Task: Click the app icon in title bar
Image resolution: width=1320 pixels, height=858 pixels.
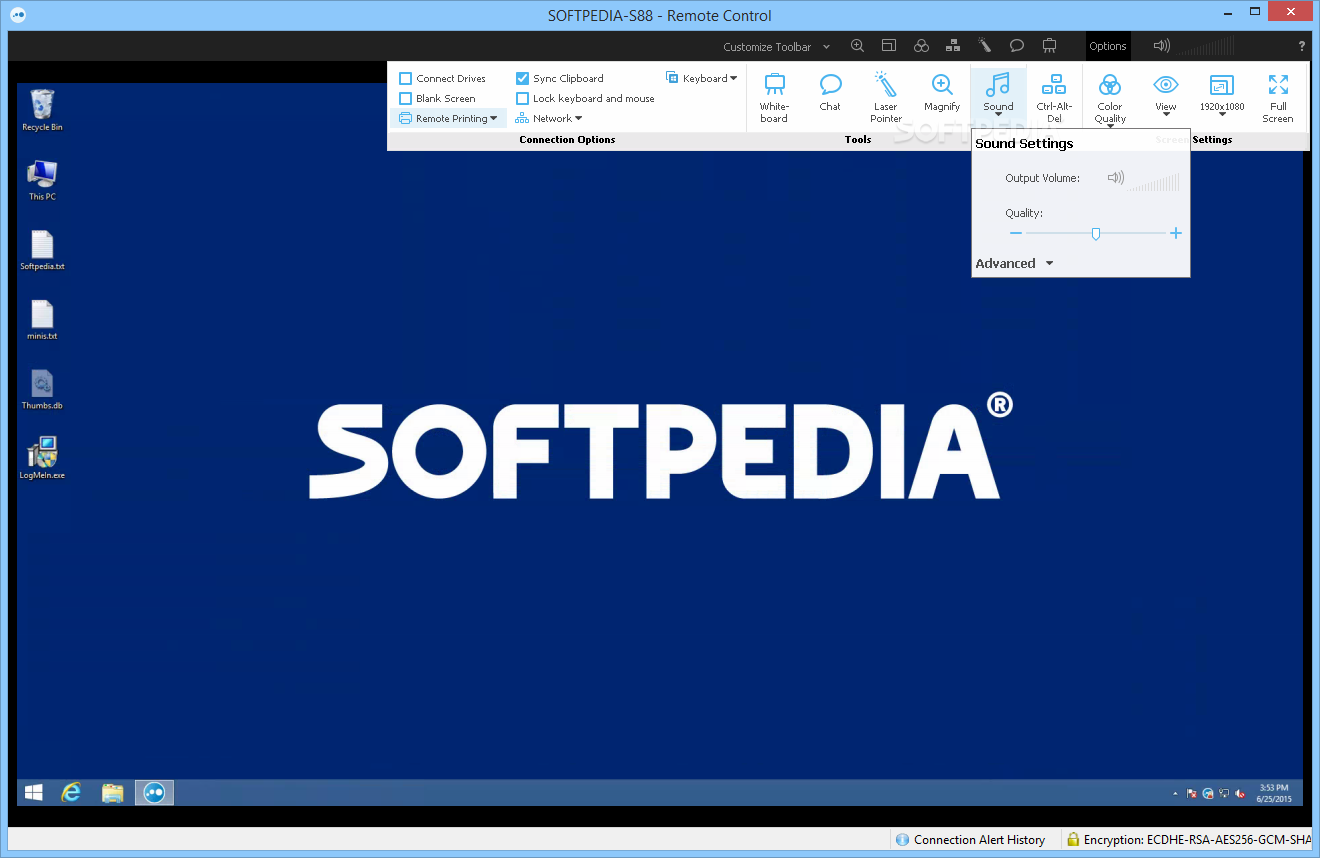Action: click(x=17, y=15)
